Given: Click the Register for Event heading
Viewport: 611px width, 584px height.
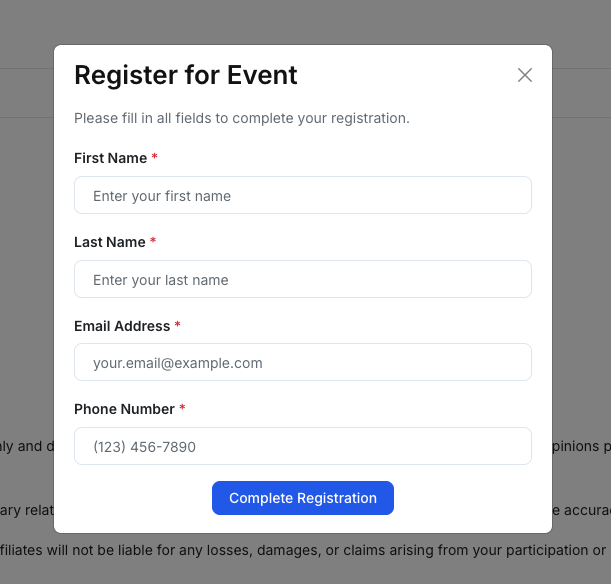Looking at the screenshot, I should click(186, 75).
